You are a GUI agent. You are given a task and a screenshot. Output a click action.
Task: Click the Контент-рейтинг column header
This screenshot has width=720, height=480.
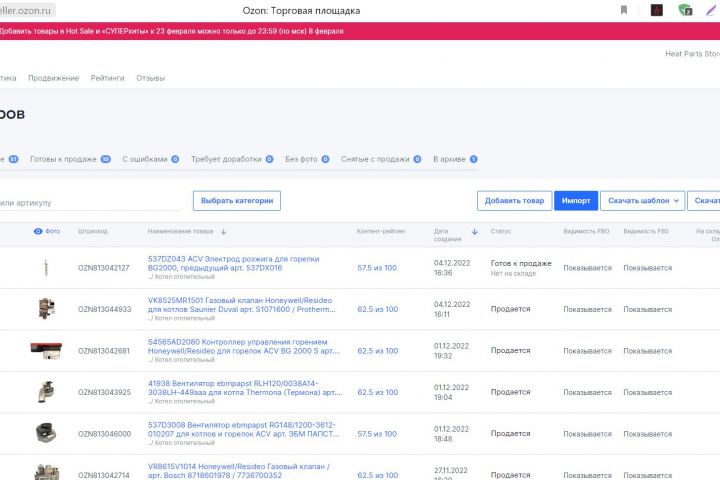click(x=381, y=231)
